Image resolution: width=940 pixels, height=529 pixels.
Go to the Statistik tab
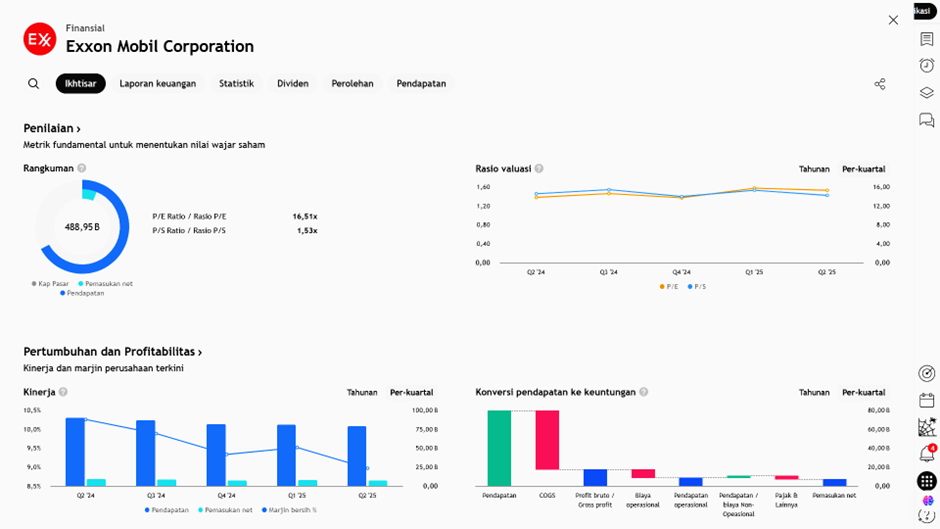click(x=236, y=84)
